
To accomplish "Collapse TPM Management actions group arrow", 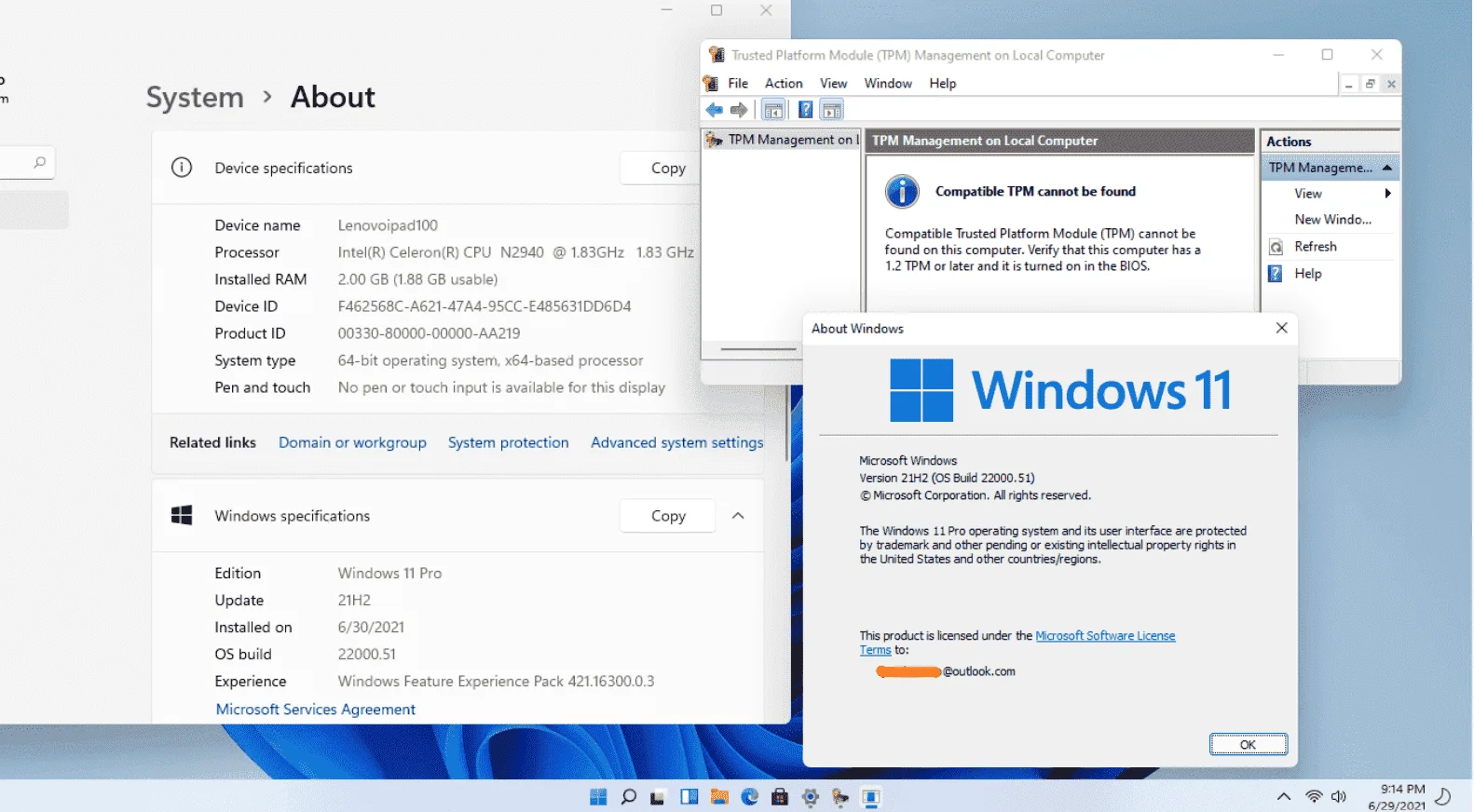I will click(1387, 168).
